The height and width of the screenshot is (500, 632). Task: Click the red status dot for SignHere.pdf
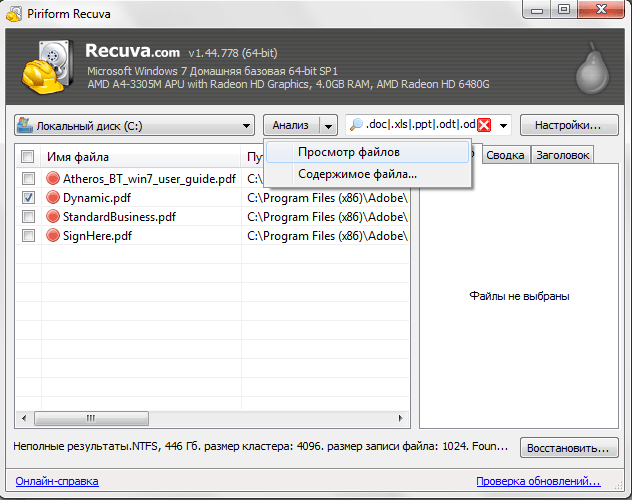point(53,235)
